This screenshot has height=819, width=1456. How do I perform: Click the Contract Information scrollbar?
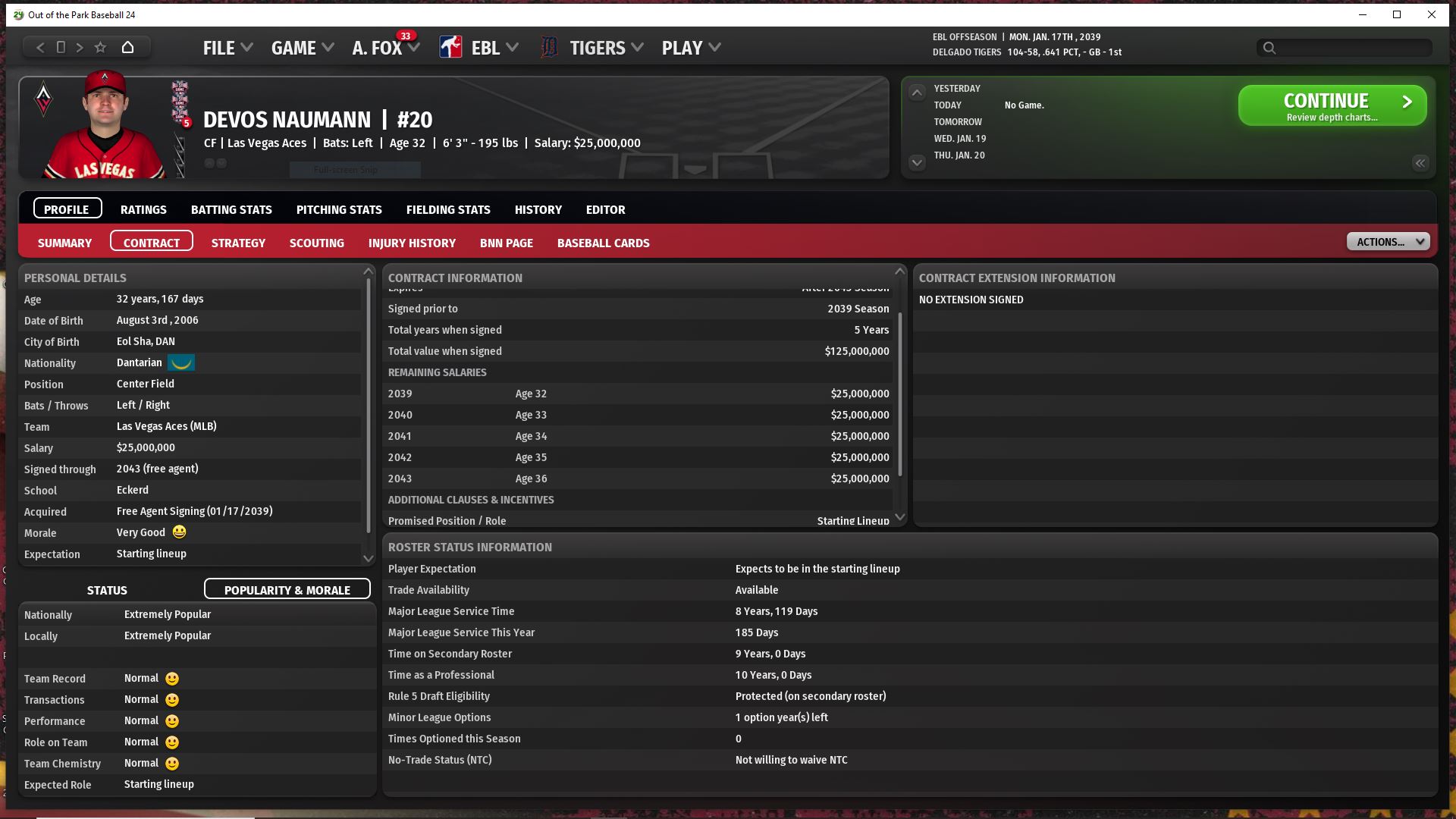click(900, 394)
